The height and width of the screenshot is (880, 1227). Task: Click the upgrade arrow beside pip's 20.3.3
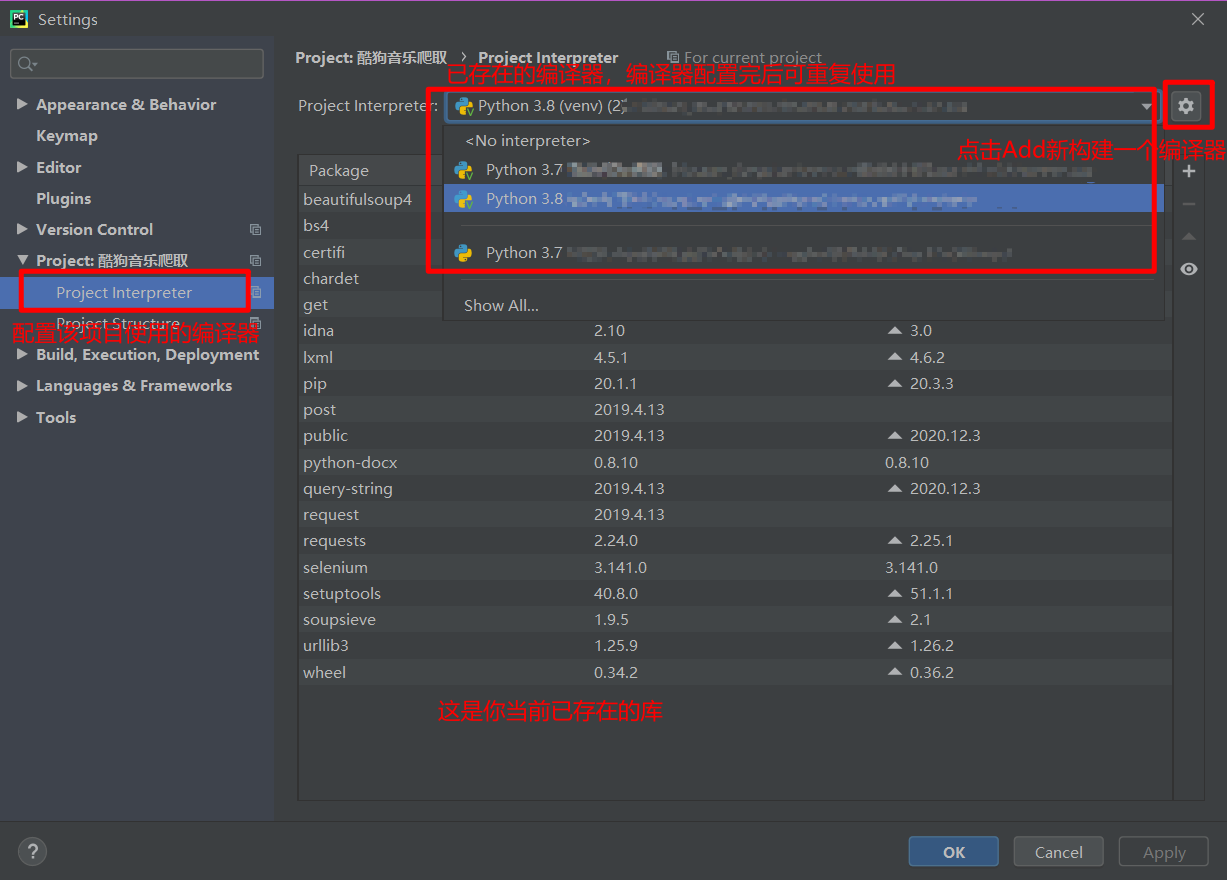(895, 383)
